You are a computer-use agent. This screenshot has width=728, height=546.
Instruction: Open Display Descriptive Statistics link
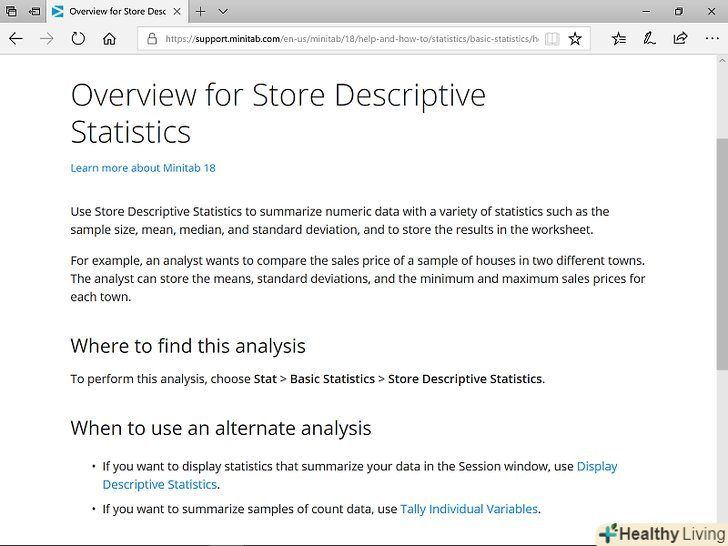point(360,475)
